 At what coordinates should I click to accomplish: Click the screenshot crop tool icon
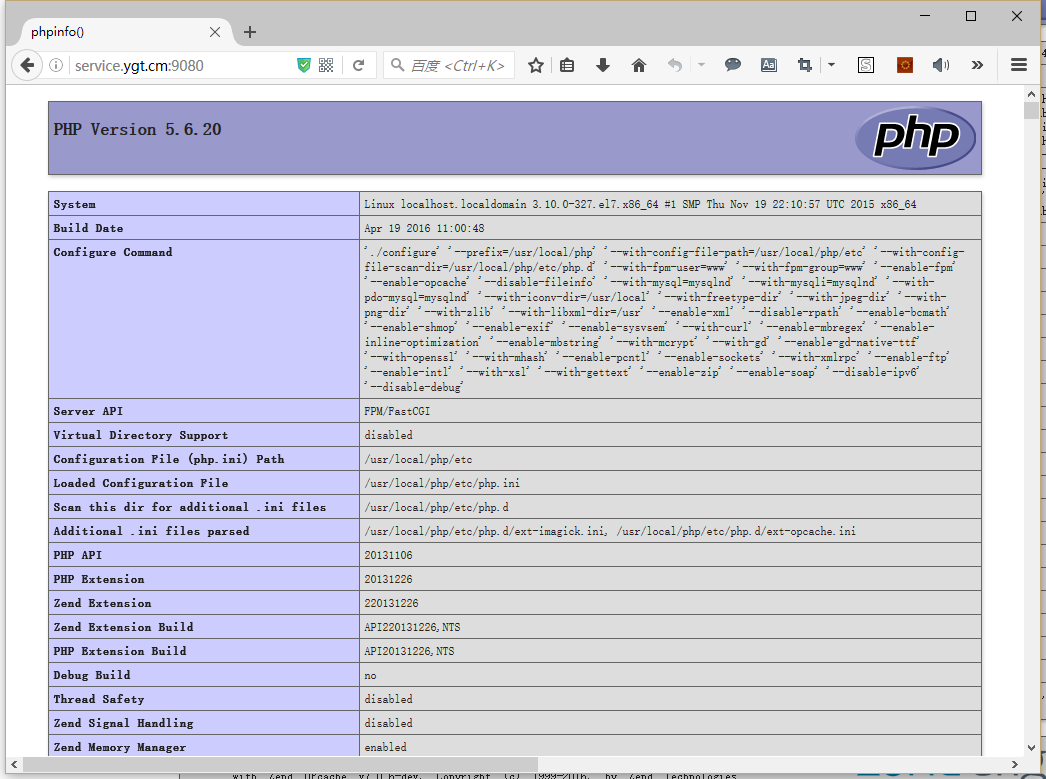[x=804, y=65]
